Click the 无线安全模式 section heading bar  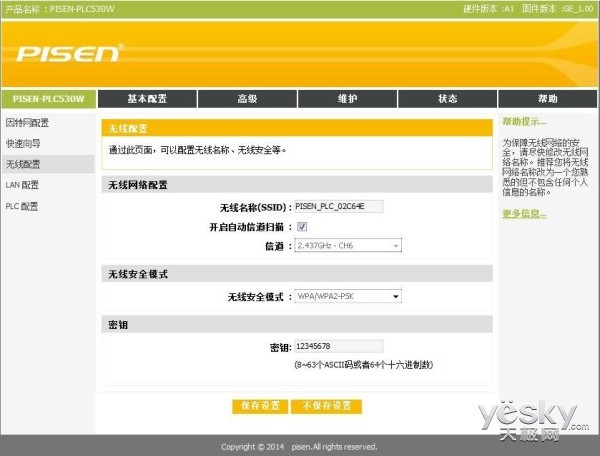point(297,274)
